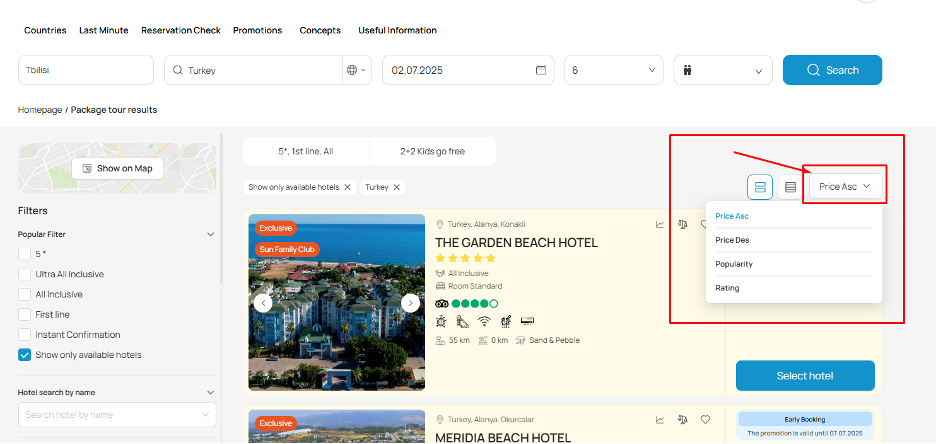Switch to compact list view icon

(790, 187)
